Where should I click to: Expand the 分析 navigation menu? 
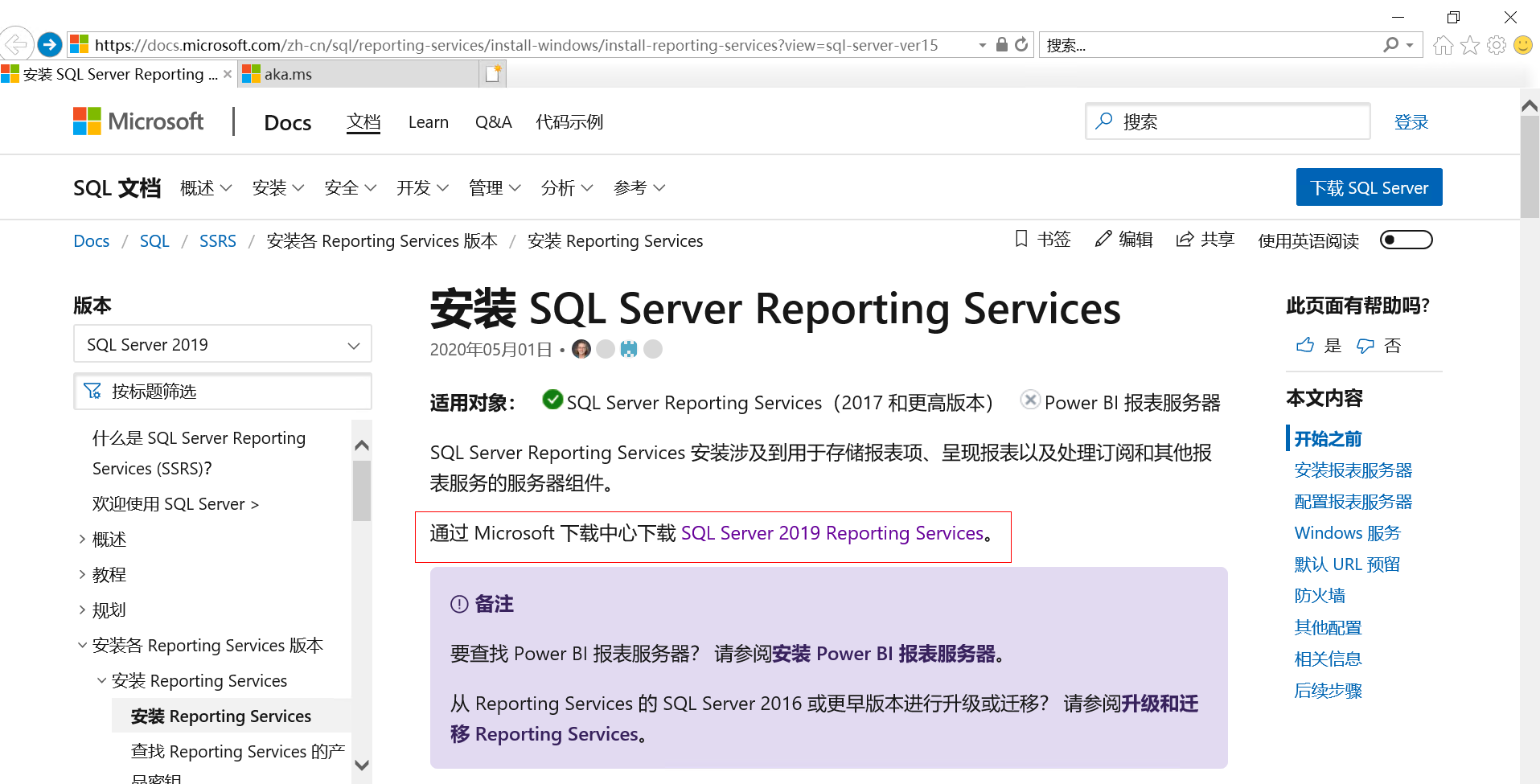click(568, 187)
